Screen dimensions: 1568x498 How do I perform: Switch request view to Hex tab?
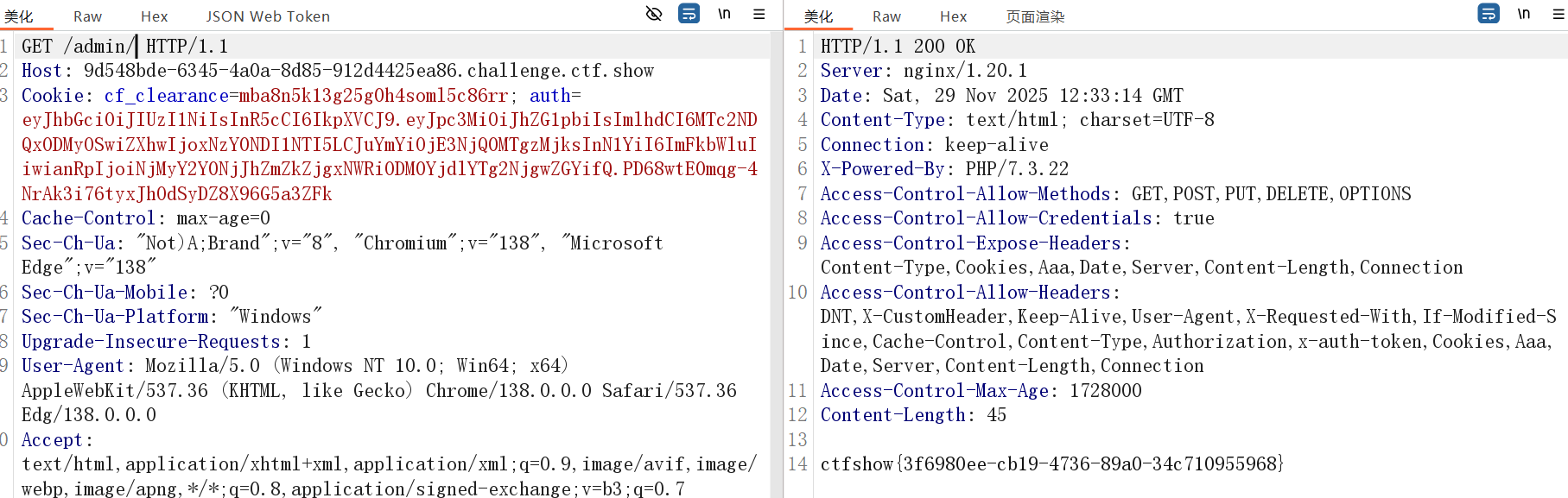tap(154, 16)
